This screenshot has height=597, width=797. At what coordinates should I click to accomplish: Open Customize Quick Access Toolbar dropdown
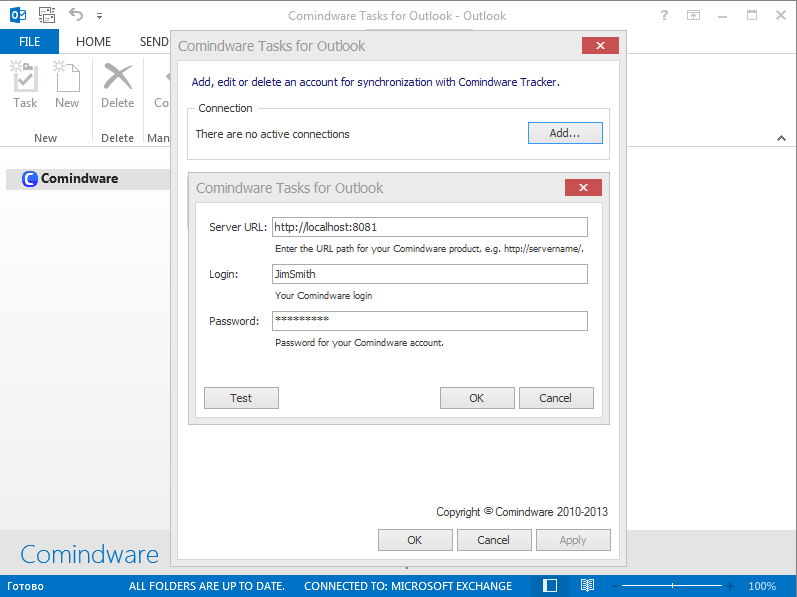(x=100, y=16)
